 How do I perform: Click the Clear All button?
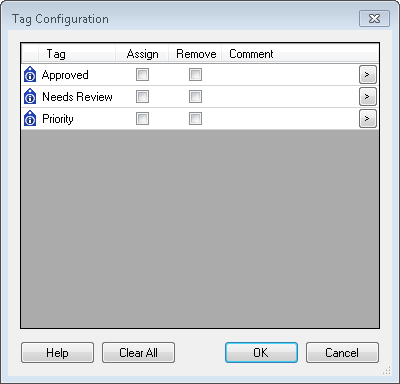[138, 353]
